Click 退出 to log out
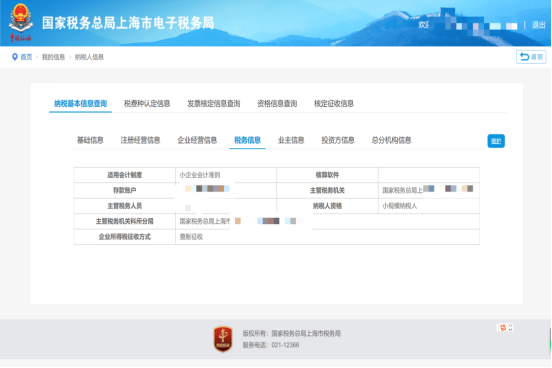Viewport: 552px width, 368px height. [x=538, y=25]
